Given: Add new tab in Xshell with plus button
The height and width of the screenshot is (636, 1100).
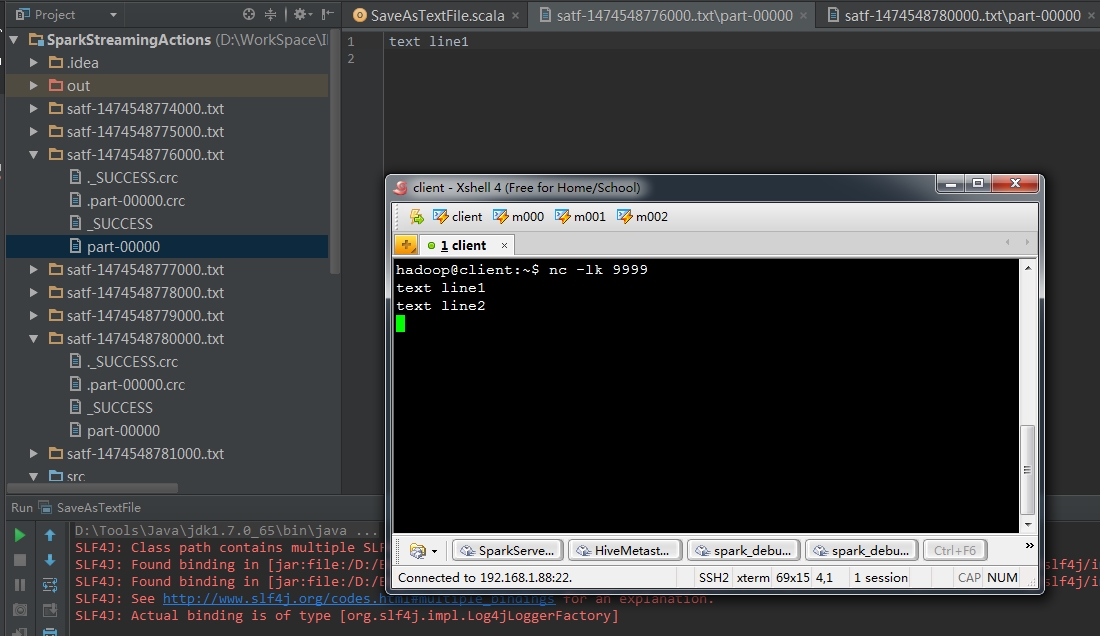Looking at the screenshot, I should coord(405,245).
